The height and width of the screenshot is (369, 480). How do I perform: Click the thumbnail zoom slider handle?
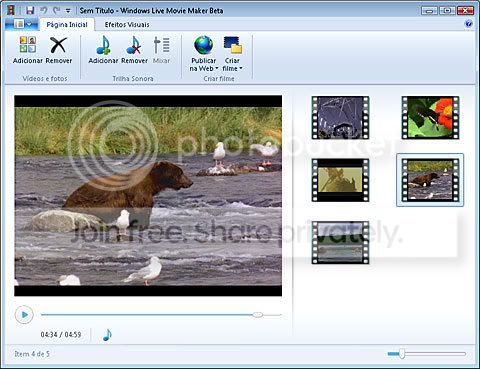[x=402, y=353]
